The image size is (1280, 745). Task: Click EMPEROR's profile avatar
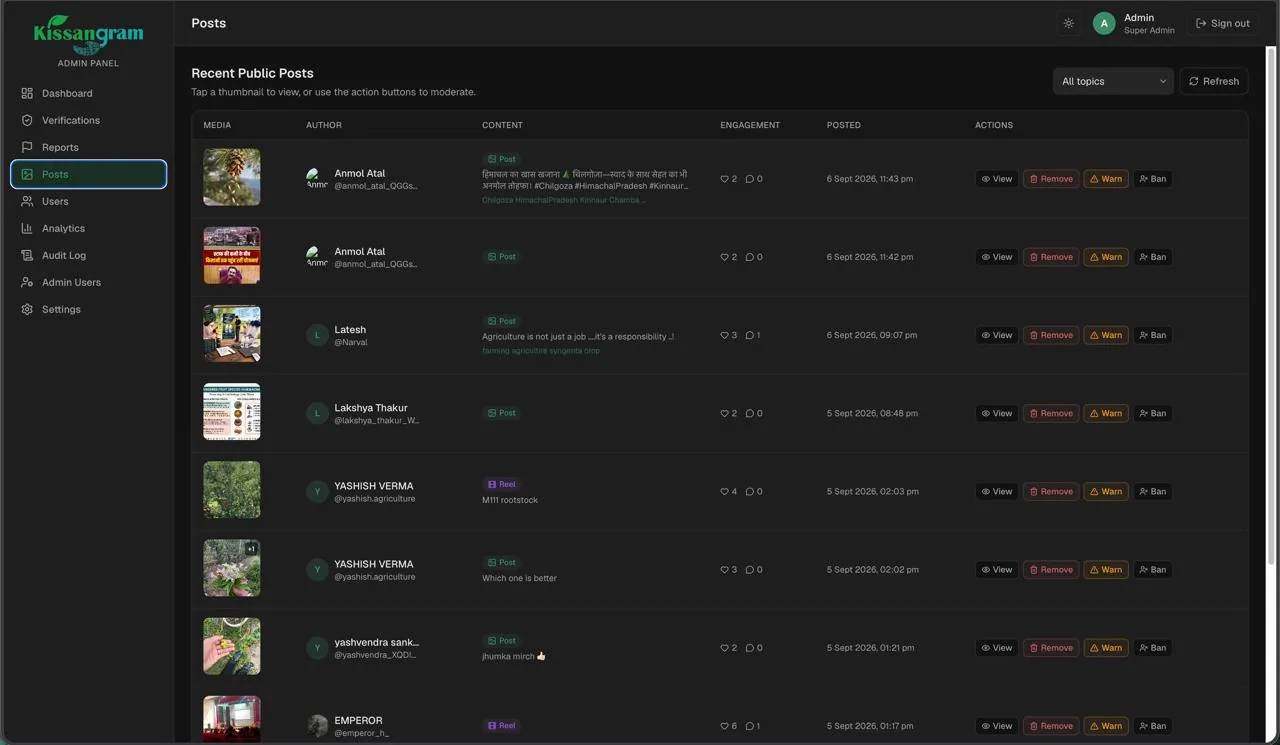[317, 726]
